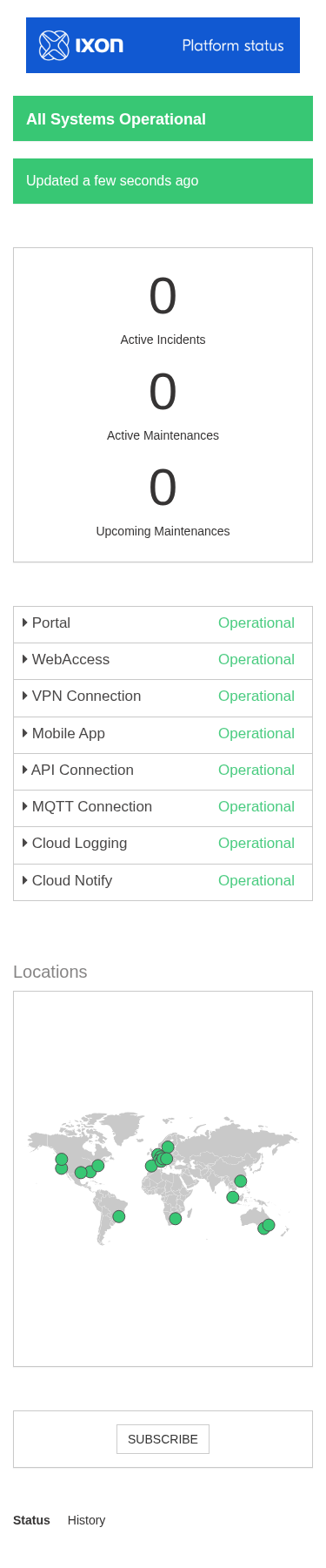Expand the MQTT Connection row
326x1568 pixels.
tap(163, 808)
